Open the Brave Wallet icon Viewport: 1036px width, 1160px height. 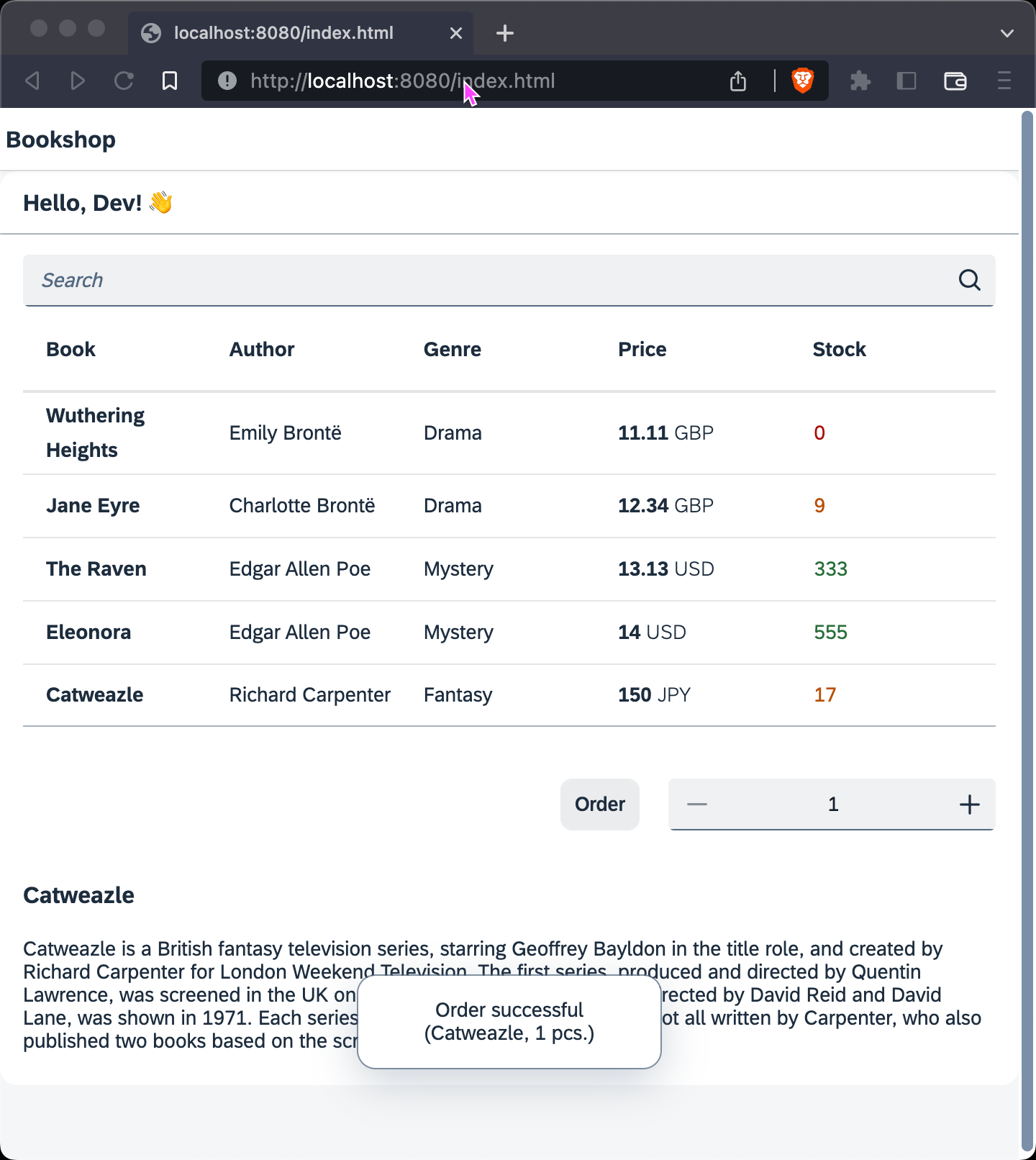click(955, 81)
